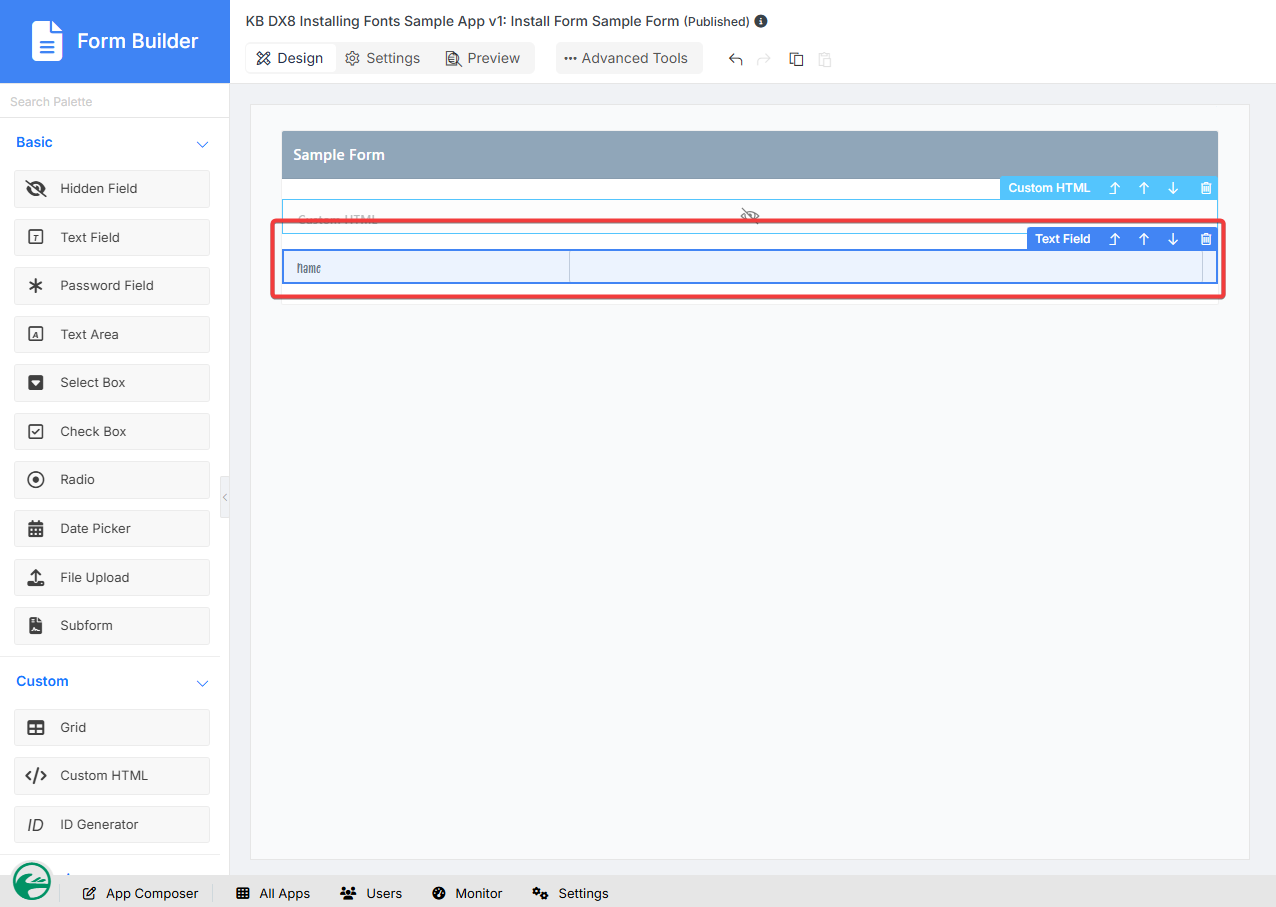
Task: Click the Joget logo in bottom bar
Action: 33,881
